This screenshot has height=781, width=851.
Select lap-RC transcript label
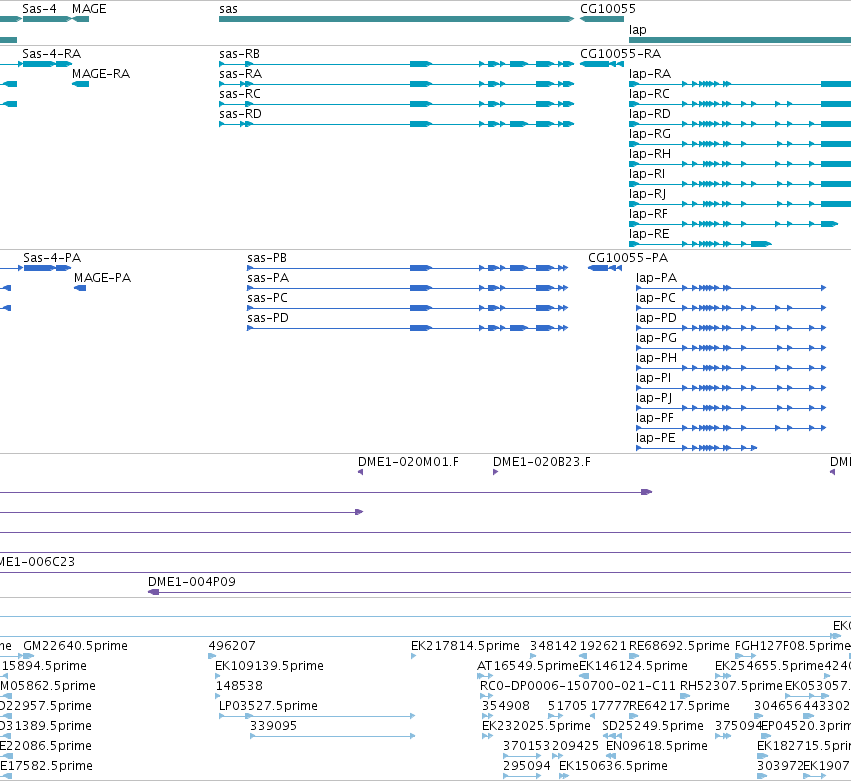click(649, 94)
